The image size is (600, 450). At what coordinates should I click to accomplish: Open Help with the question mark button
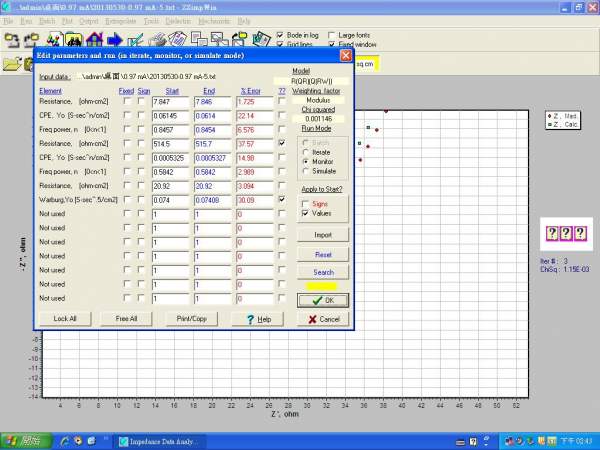coord(258,318)
